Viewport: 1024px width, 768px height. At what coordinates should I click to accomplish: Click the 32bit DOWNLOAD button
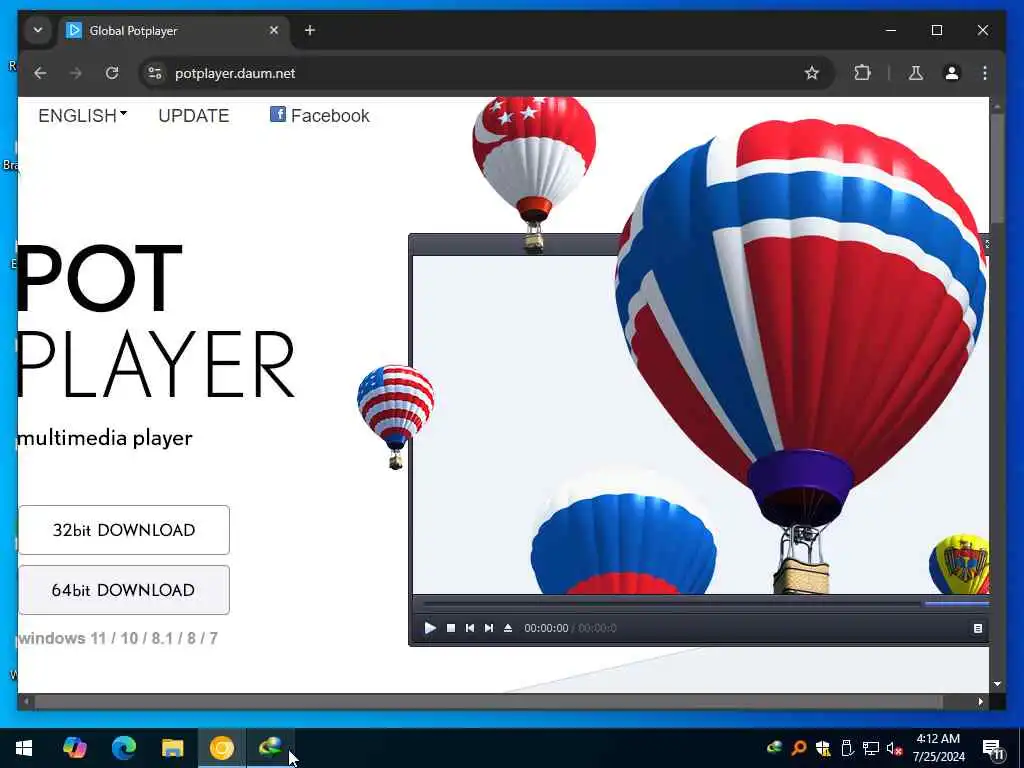point(124,530)
